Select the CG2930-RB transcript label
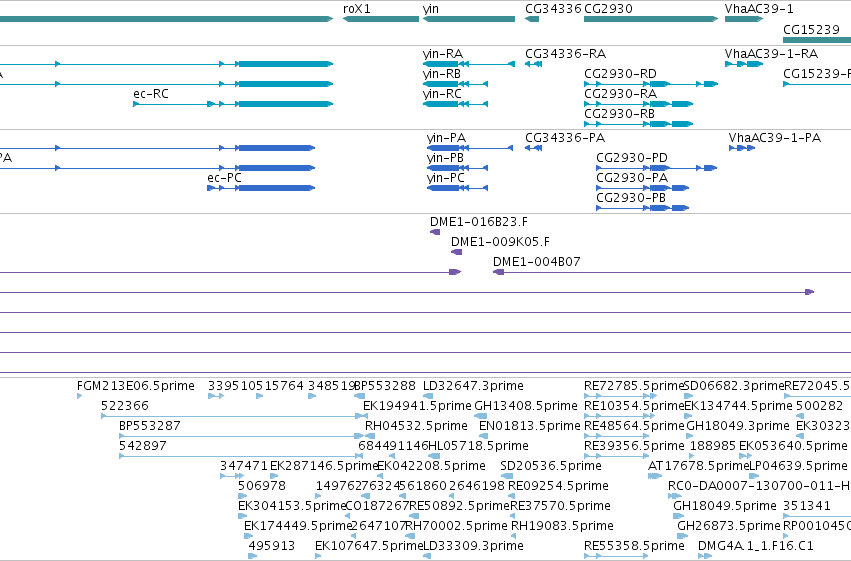This screenshot has height=561, width=851. tap(619, 114)
